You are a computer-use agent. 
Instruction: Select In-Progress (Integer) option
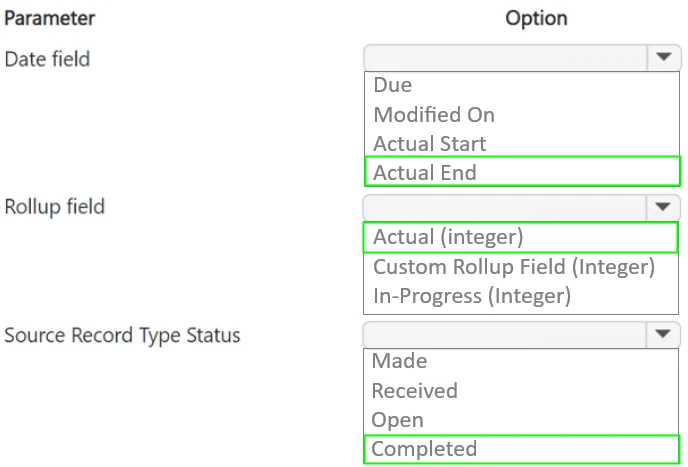click(x=472, y=296)
